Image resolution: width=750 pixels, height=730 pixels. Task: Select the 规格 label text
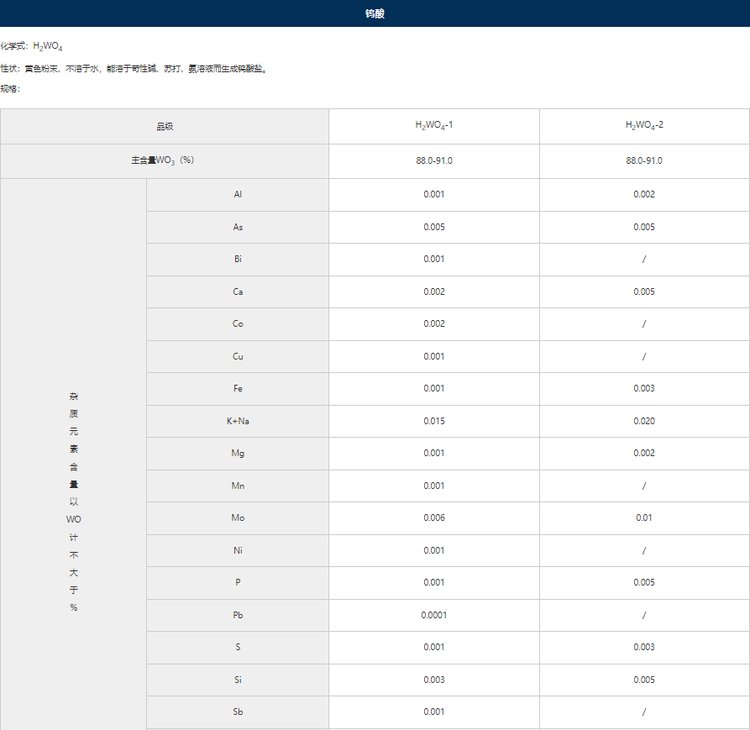coord(10,89)
